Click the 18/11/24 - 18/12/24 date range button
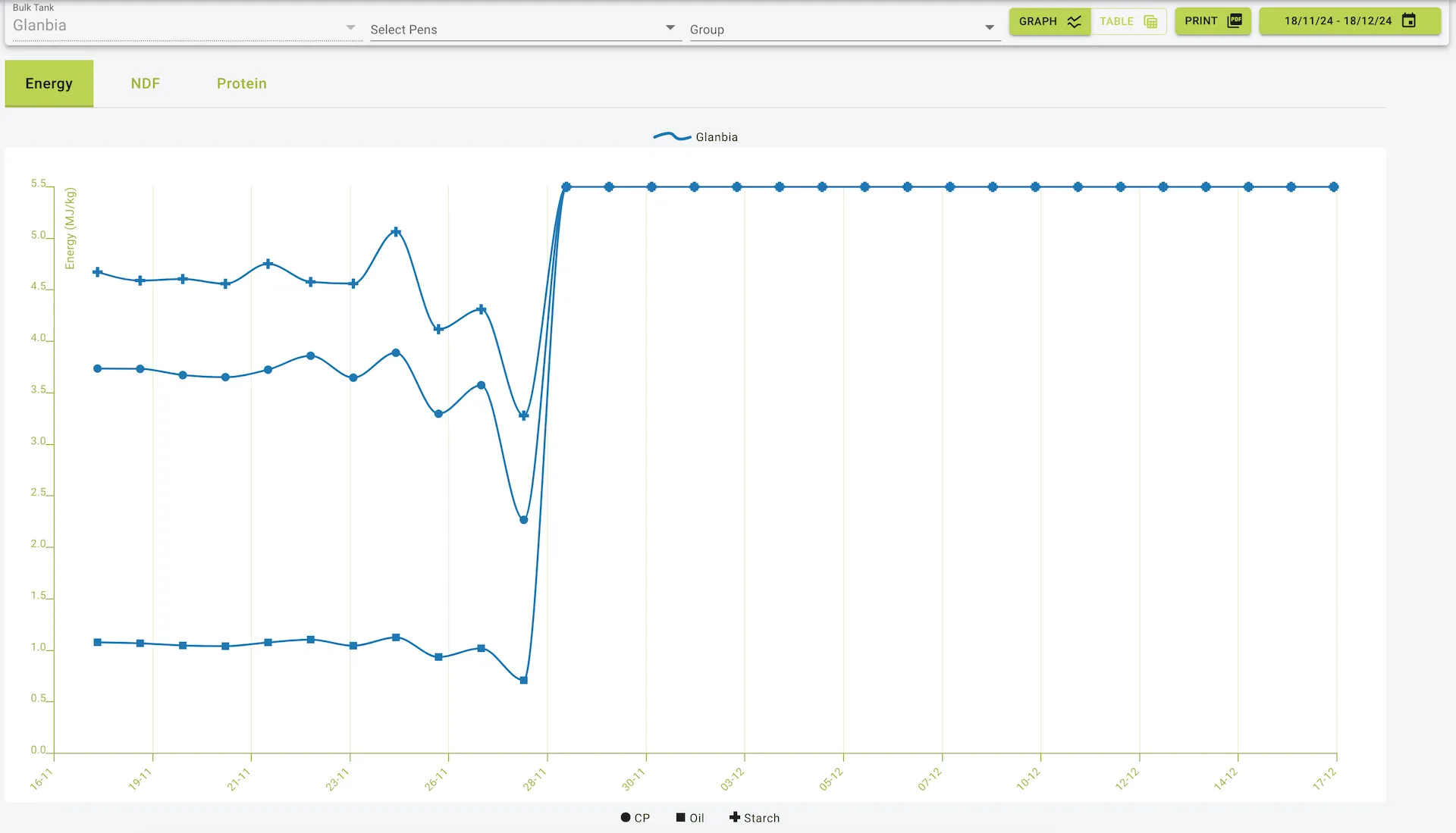1456x833 pixels. tap(1349, 21)
